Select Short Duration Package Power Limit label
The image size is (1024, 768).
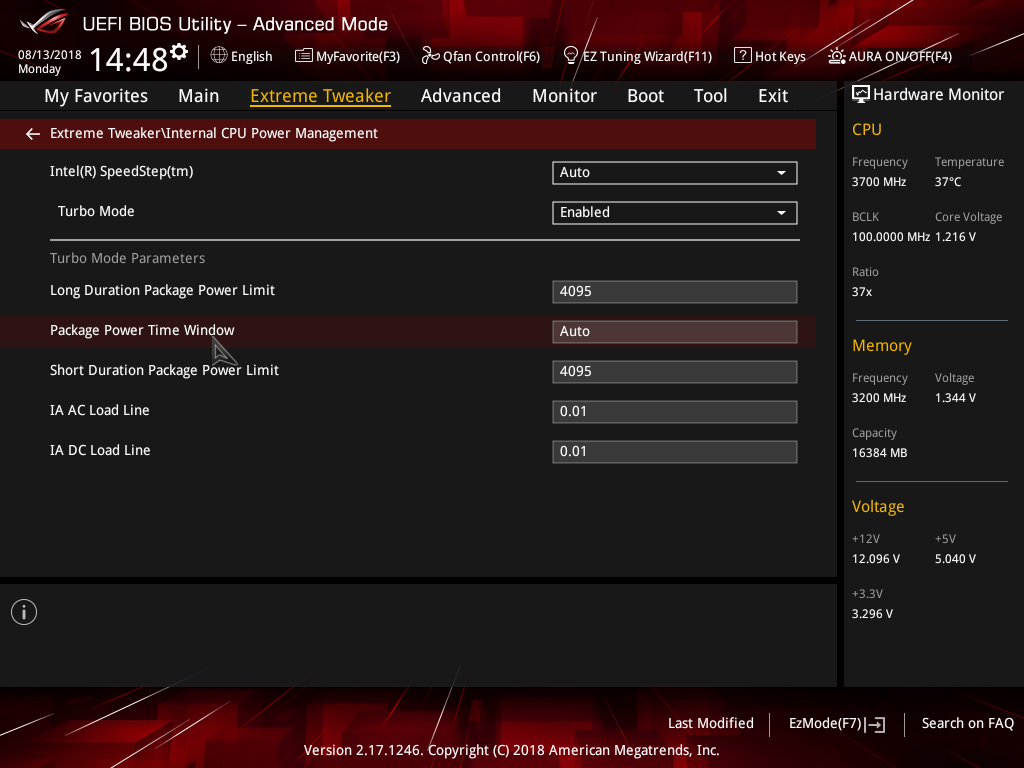click(164, 370)
